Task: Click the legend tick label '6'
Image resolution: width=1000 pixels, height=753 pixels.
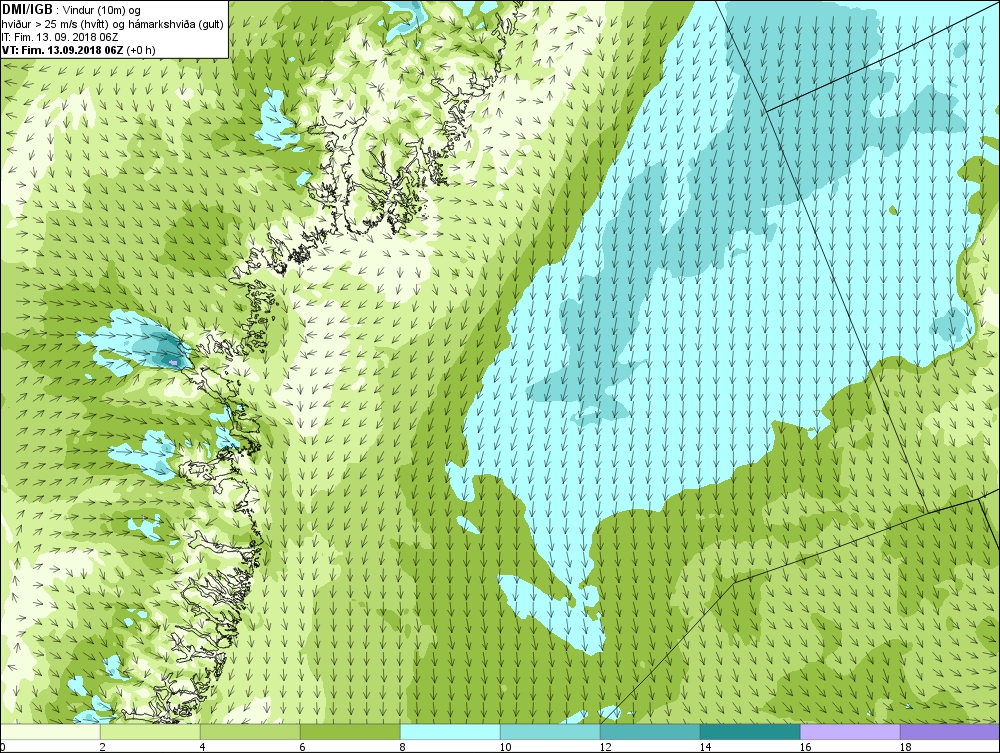Action: coord(302,747)
